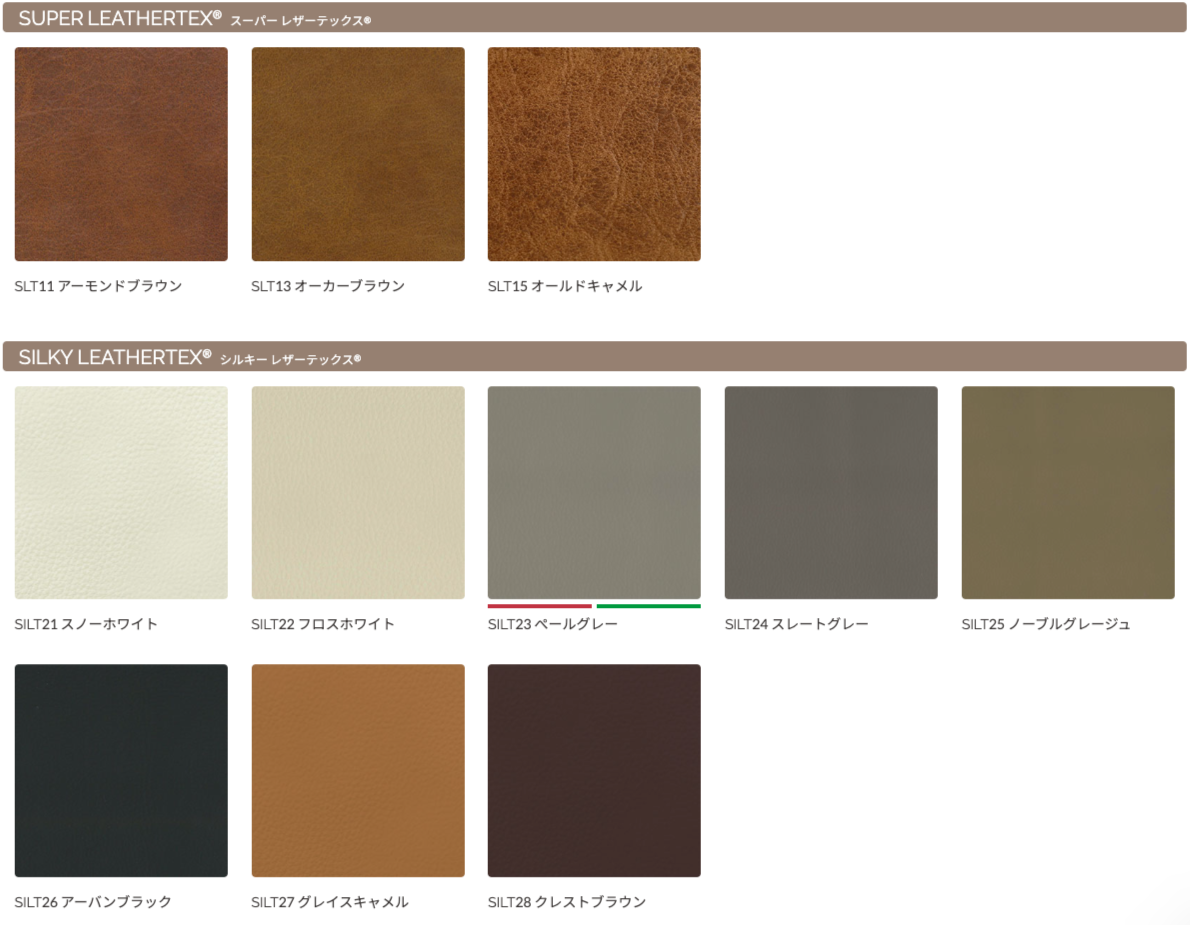Click label text 'SILT23 ペールグレー'
Image resolution: width=1190 pixels, height=925 pixels.
(552, 624)
